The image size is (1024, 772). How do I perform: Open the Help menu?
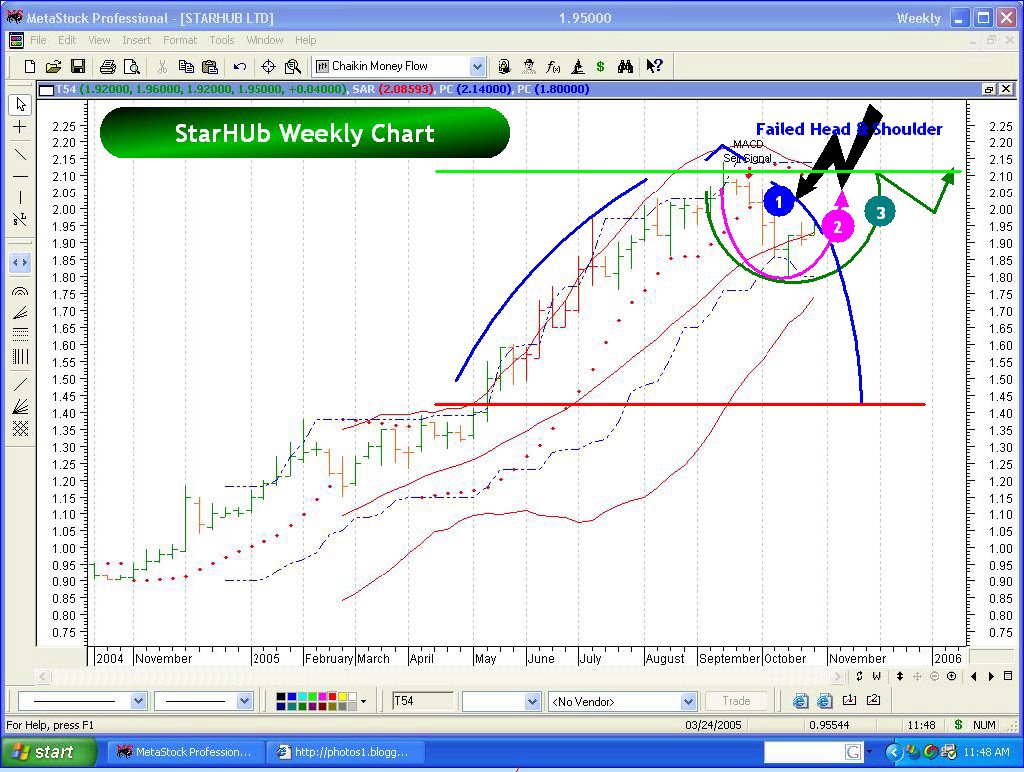click(305, 40)
